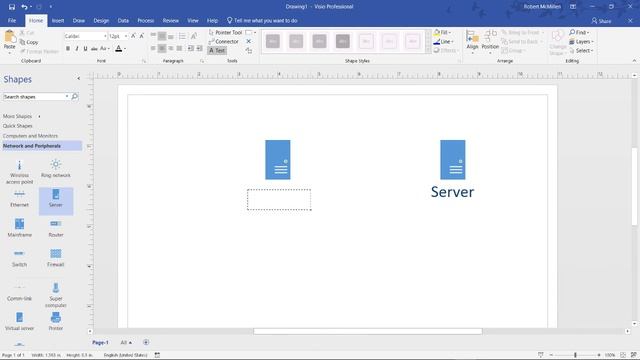Screen dimensions: 640x360
Task: Collapse the ribbon with the chevron
Action: [634, 61]
